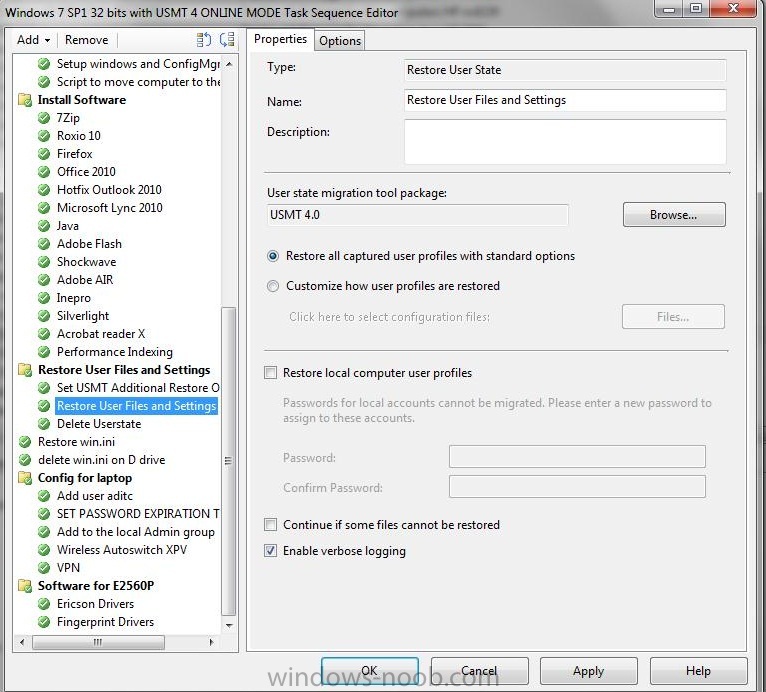Select Add user aditc step
Image resolution: width=766 pixels, height=692 pixels.
95,496
